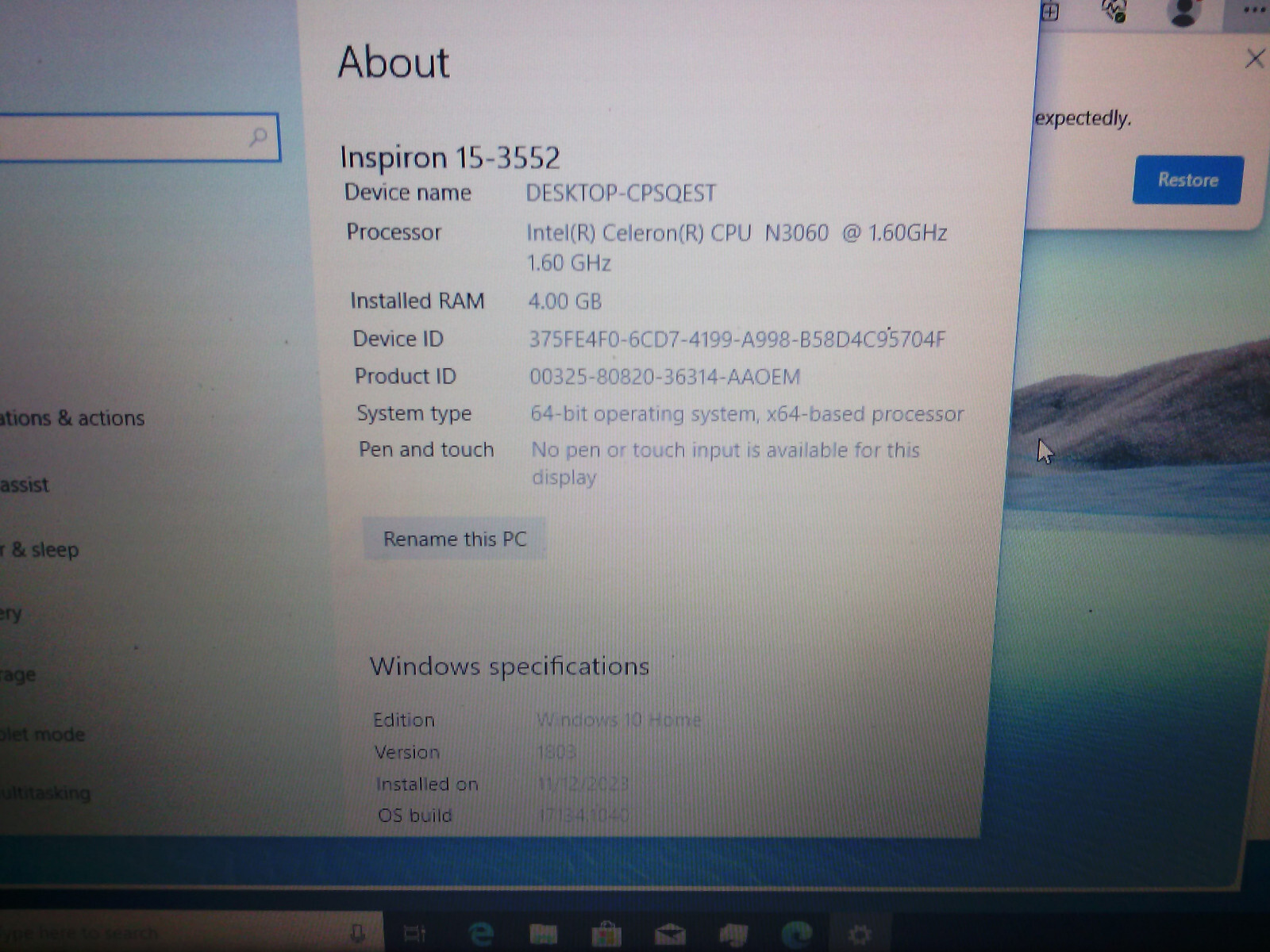Click the Inspiron 15-3552 heading

[450, 157]
